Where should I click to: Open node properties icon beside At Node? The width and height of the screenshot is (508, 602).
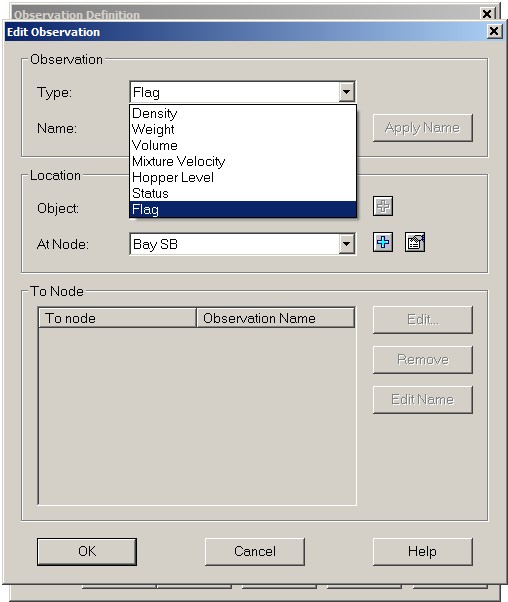click(x=415, y=242)
